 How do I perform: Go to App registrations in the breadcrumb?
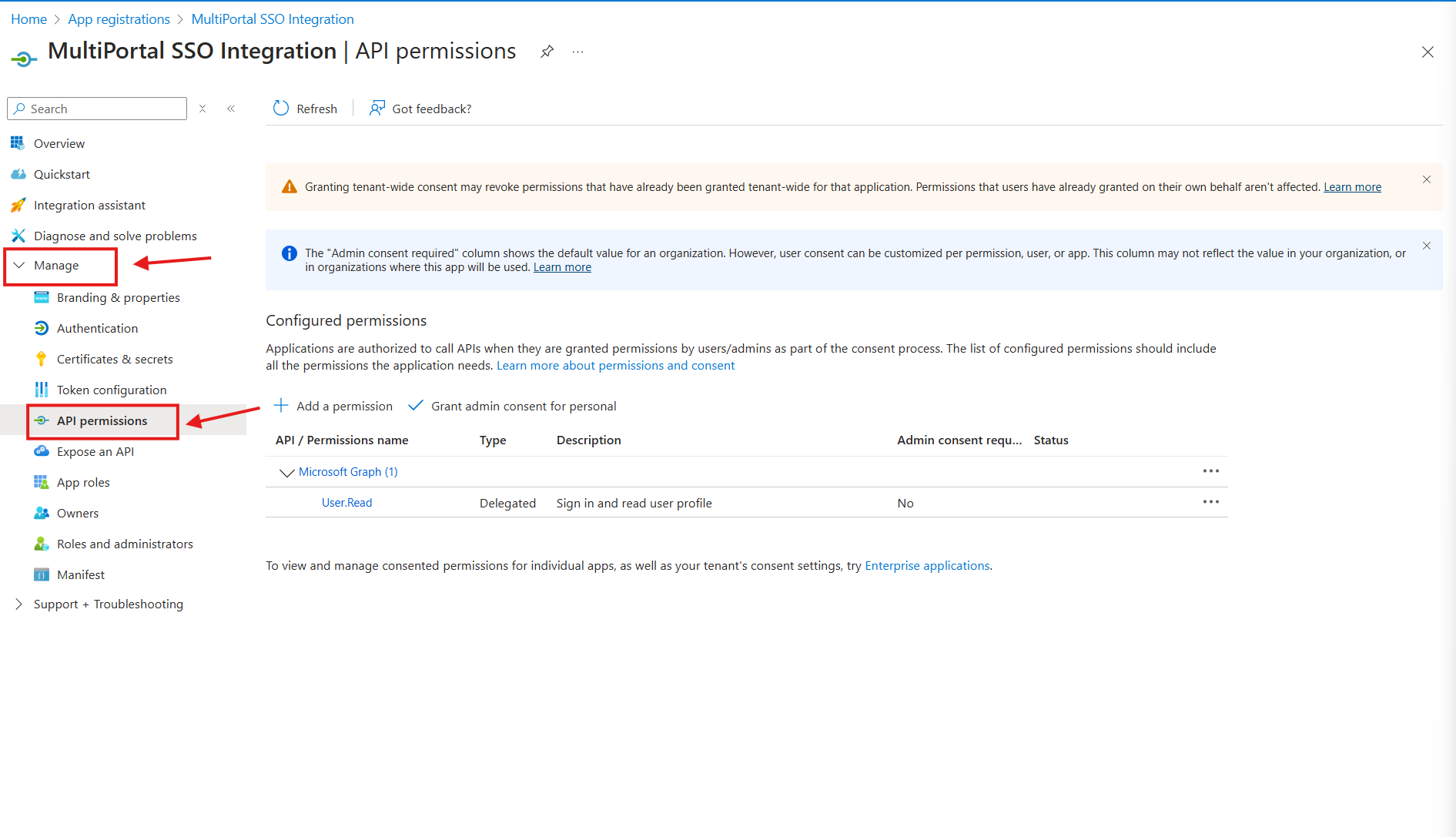(119, 19)
